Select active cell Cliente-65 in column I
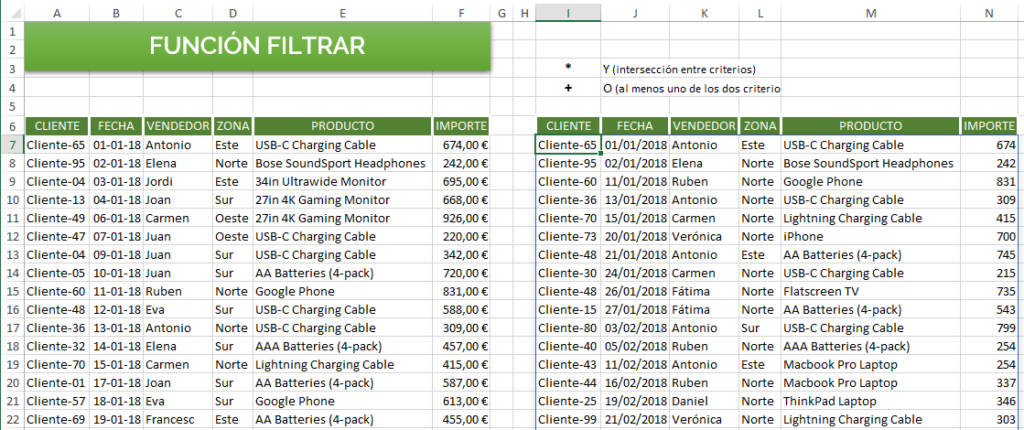Image resolution: width=1024 pixels, height=430 pixels. [568, 145]
